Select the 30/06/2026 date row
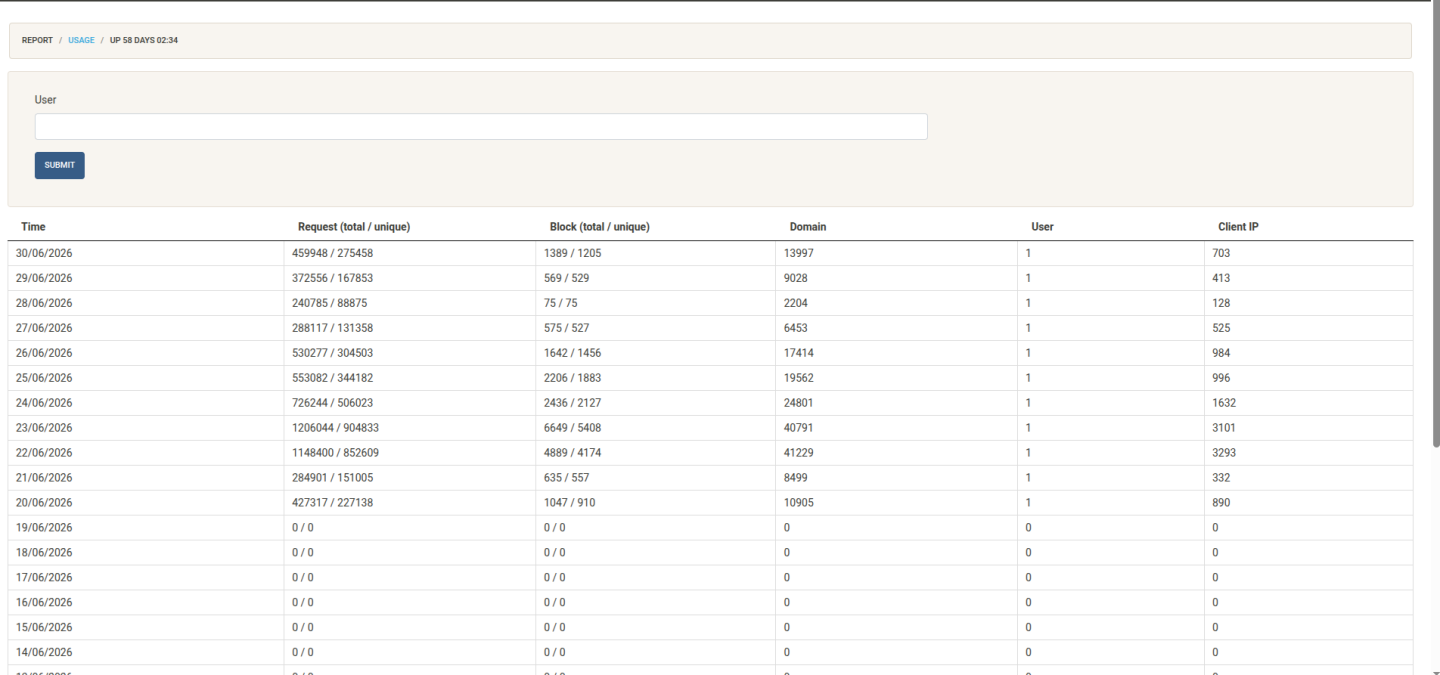This screenshot has width=1440, height=675. 710,253
